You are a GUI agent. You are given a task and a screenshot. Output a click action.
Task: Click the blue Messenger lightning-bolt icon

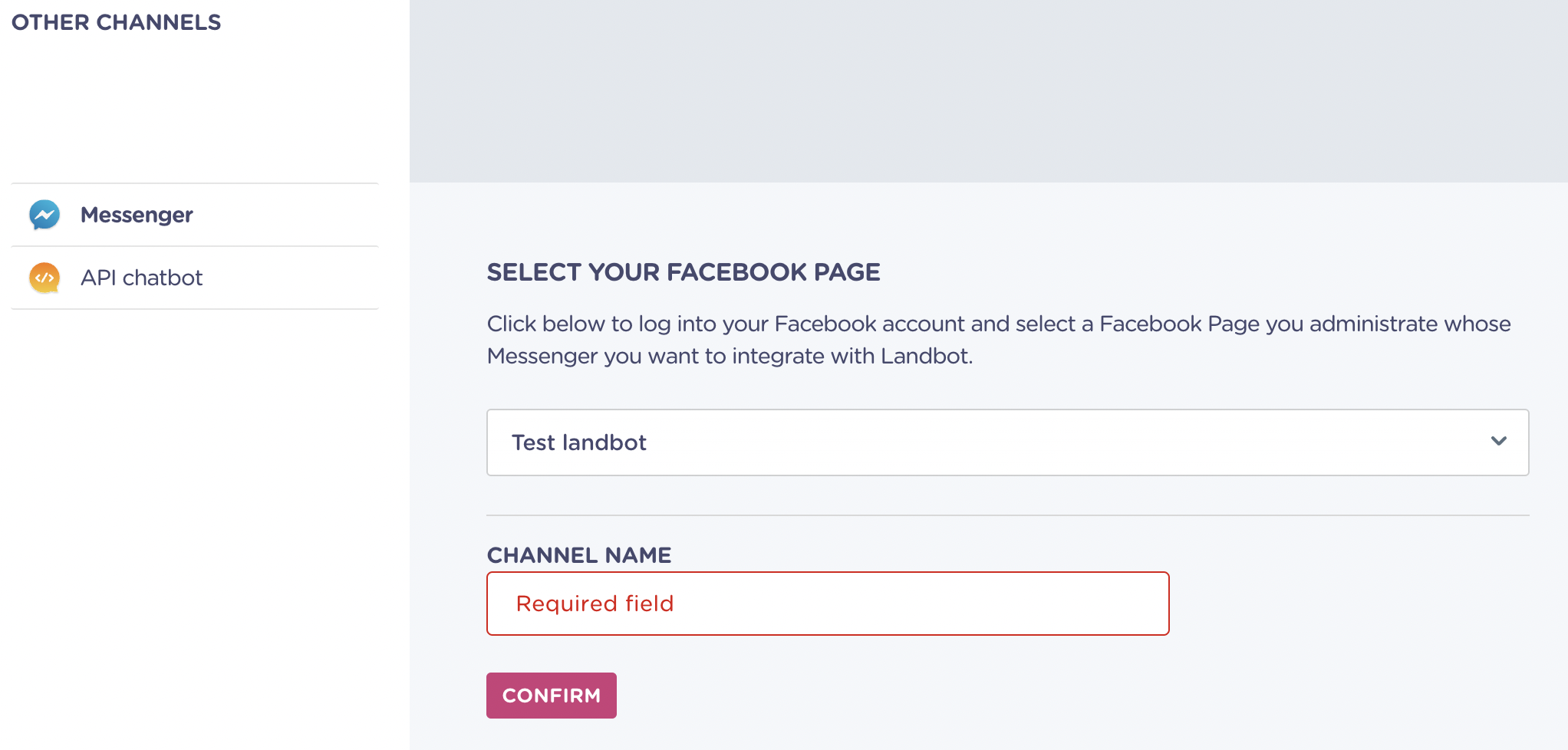44,215
